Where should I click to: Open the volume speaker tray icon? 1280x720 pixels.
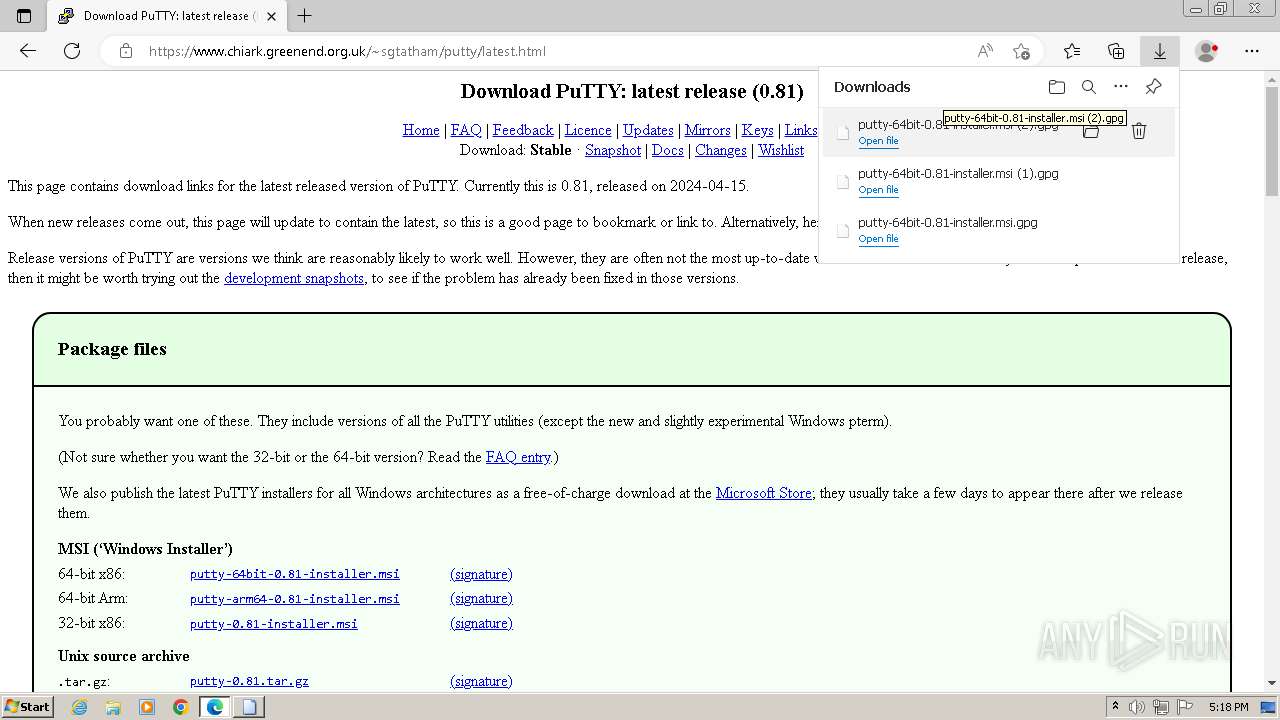pos(1137,707)
